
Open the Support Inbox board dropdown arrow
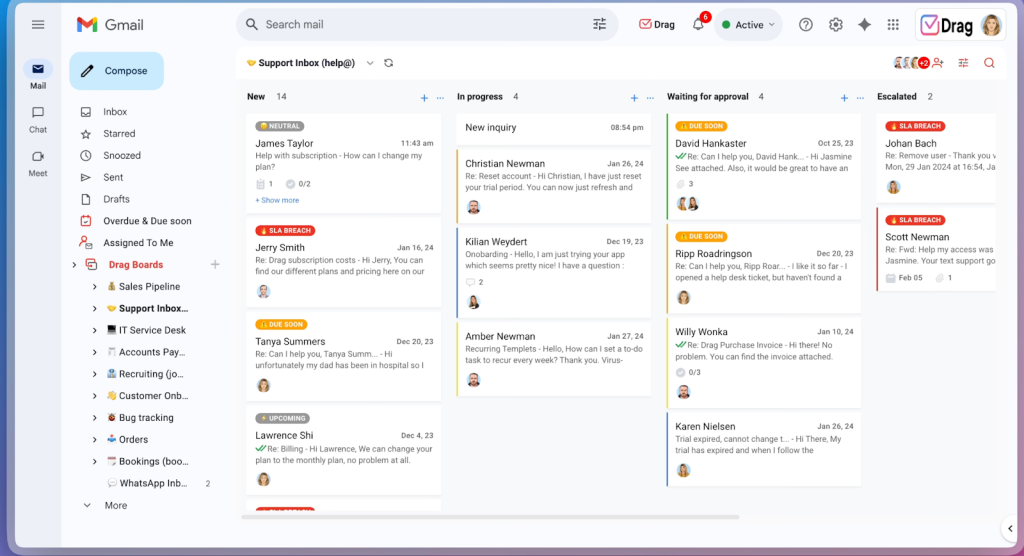point(370,63)
